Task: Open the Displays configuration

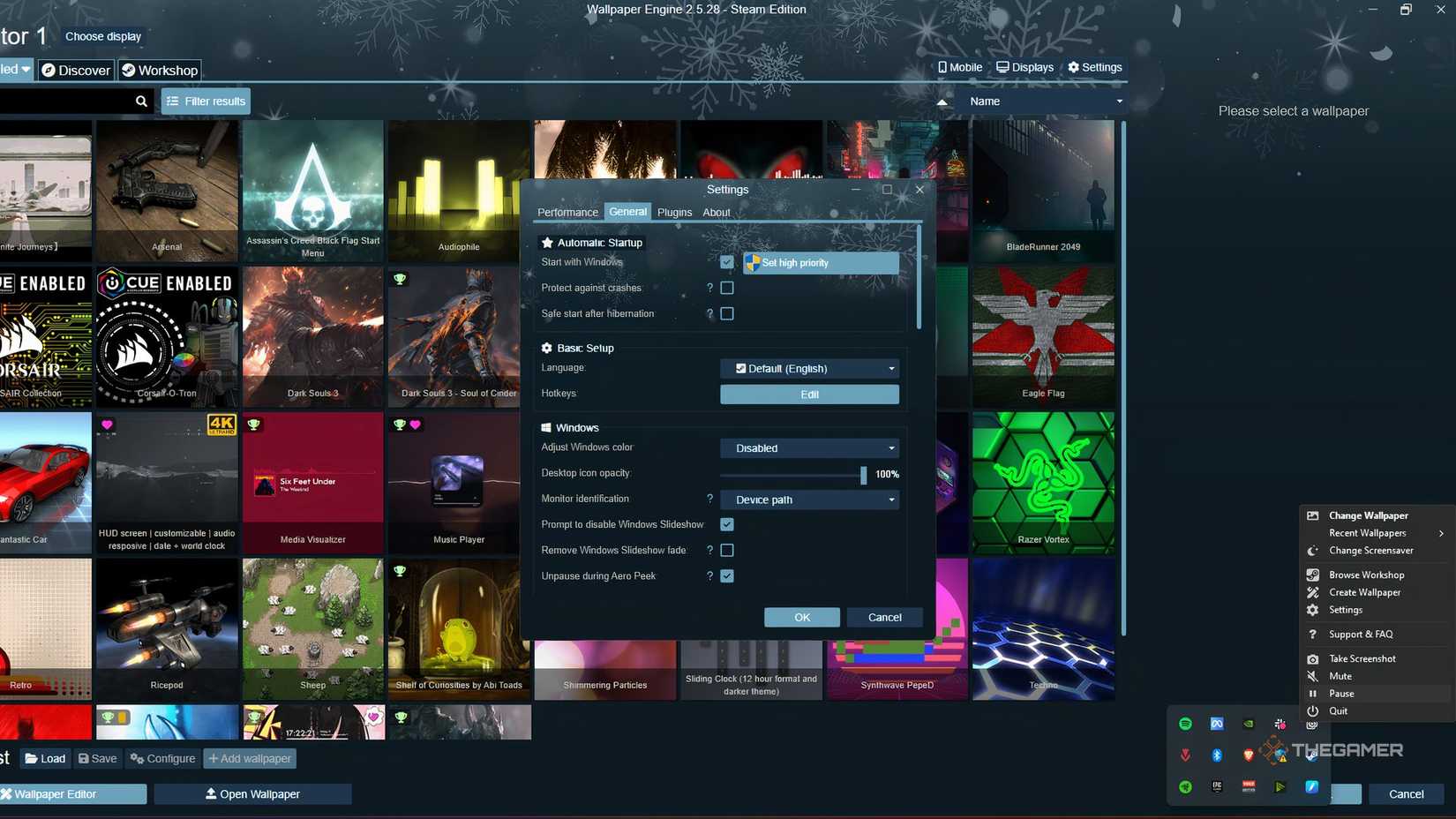Action: tap(1024, 67)
